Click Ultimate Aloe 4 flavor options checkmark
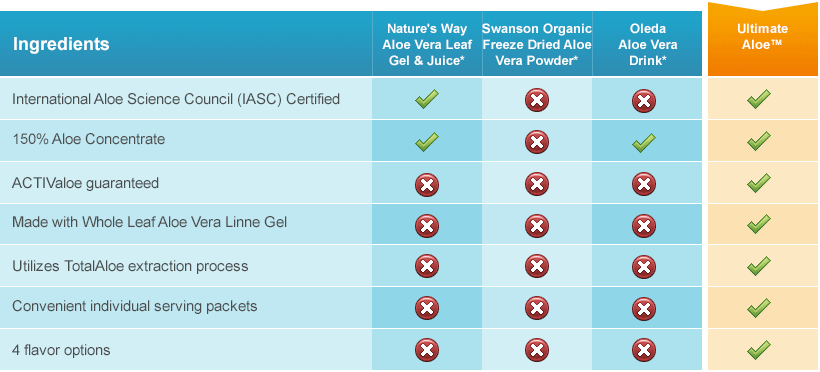 click(x=758, y=350)
